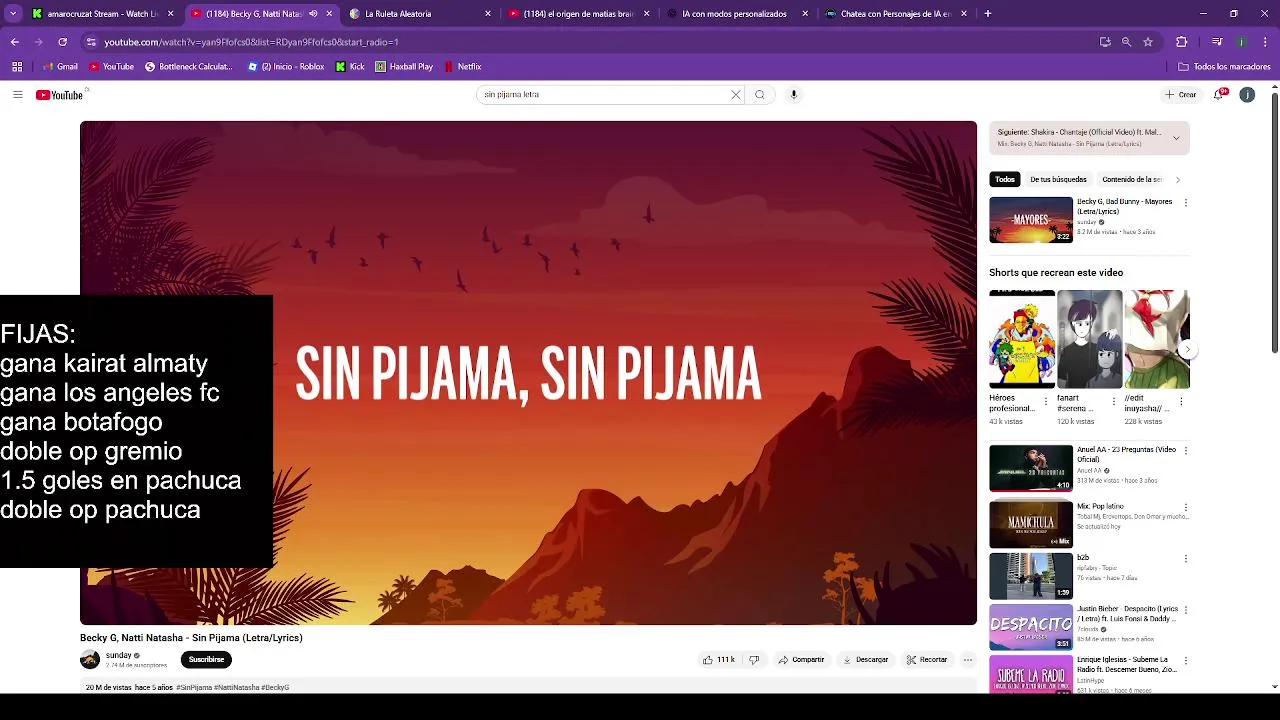Click the Crear button
Image resolution: width=1280 pixels, height=720 pixels.
click(x=1181, y=95)
